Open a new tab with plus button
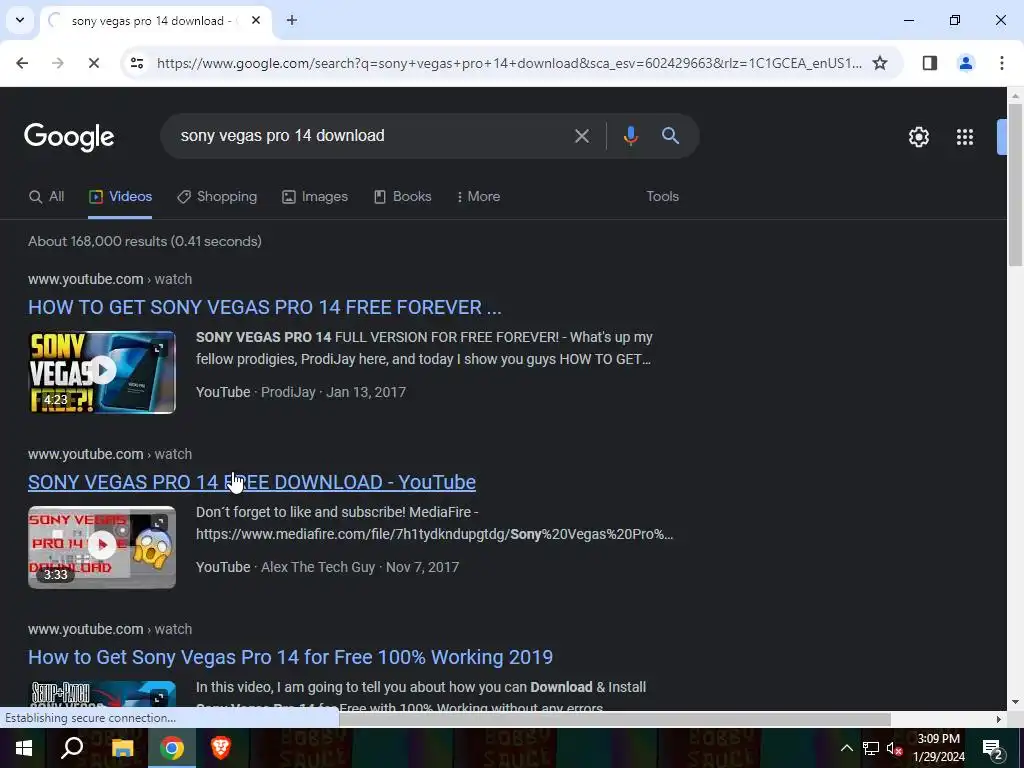Image resolution: width=1024 pixels, height=768 pixels. [x=292, y=20]
